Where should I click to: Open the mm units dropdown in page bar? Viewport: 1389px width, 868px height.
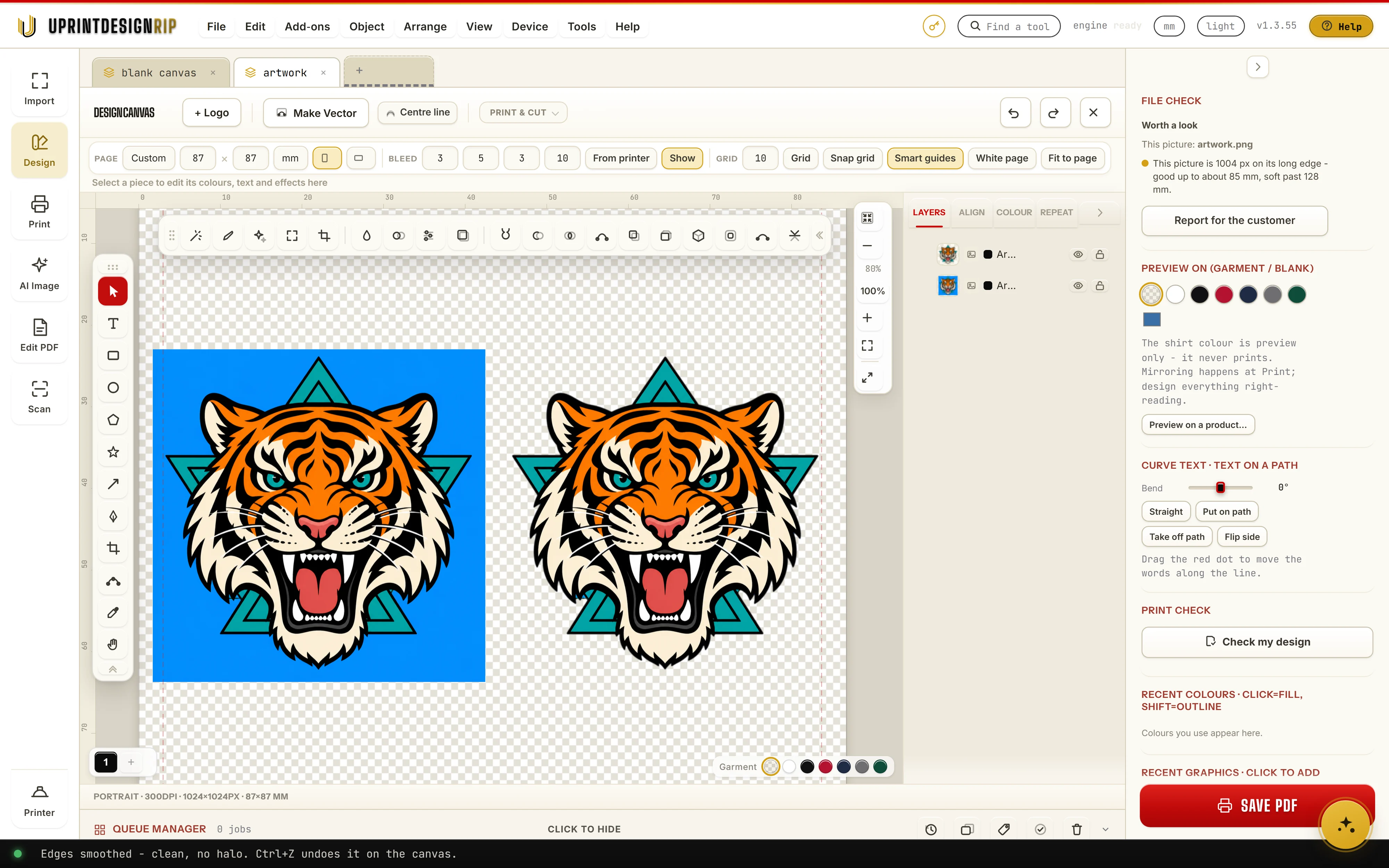pos(290,158)
